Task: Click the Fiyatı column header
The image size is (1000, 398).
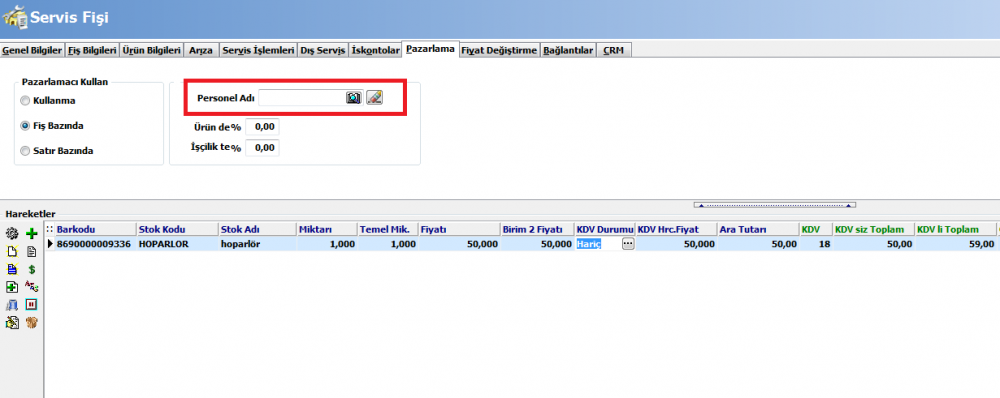Action: coord(459,230)
